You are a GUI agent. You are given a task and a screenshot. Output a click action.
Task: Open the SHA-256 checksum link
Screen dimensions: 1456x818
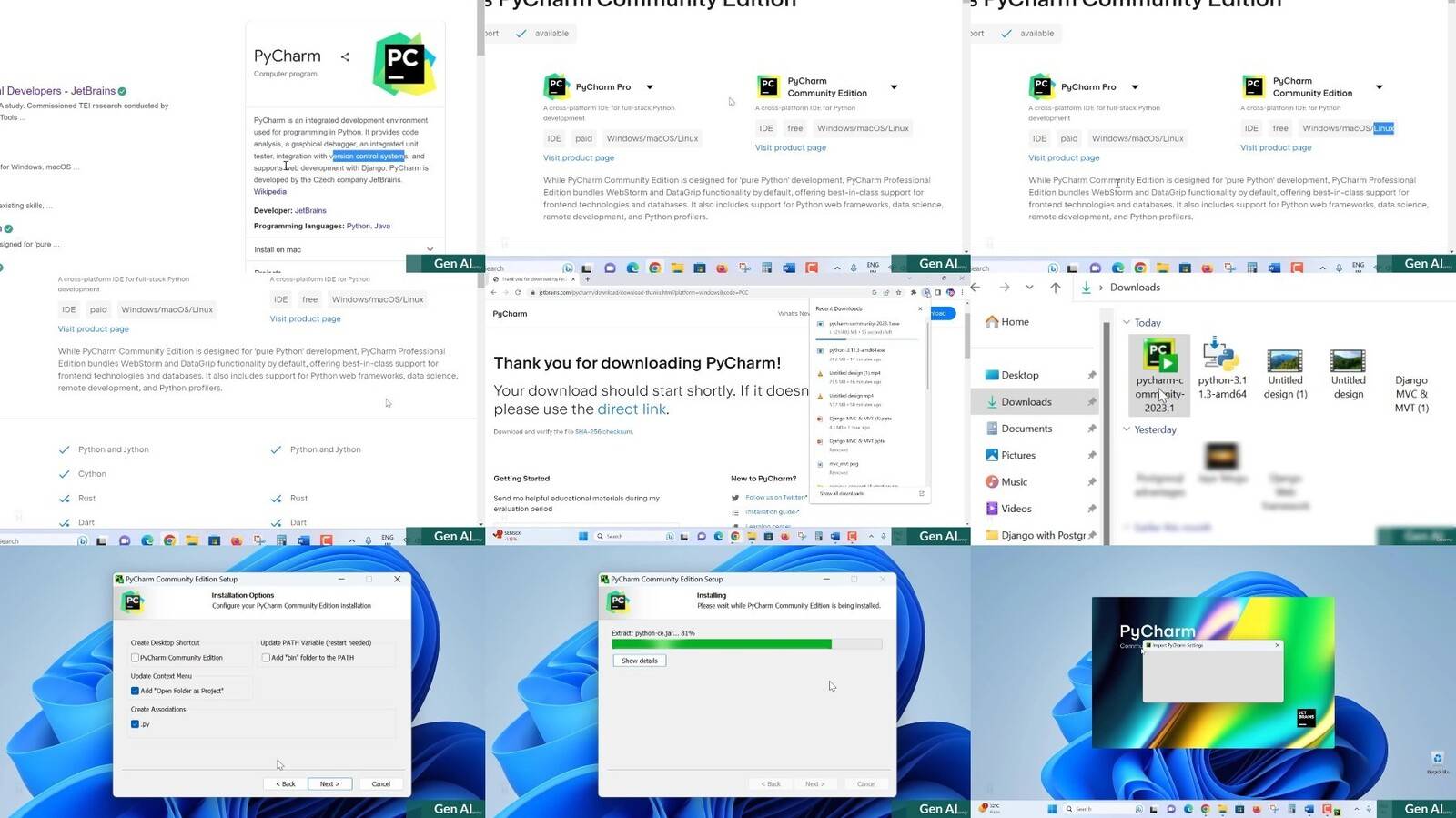(x=603, y=432)
